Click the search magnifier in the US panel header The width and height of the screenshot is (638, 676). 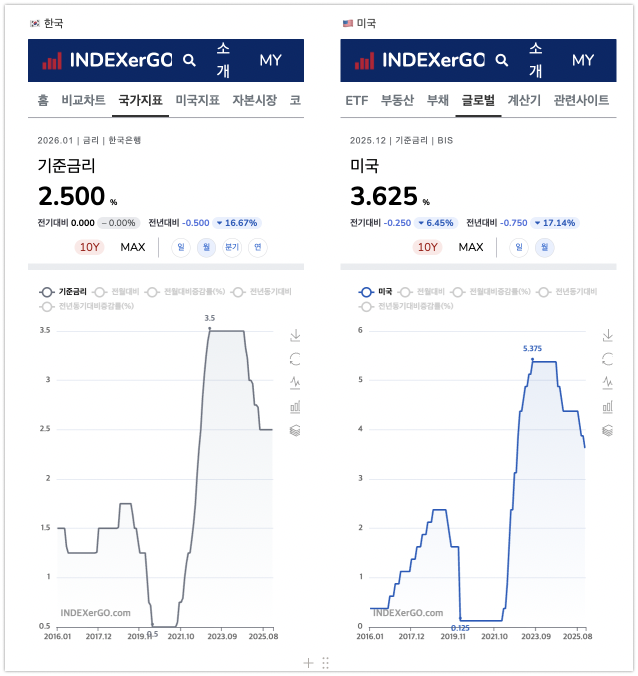click(x=502, y=60)
